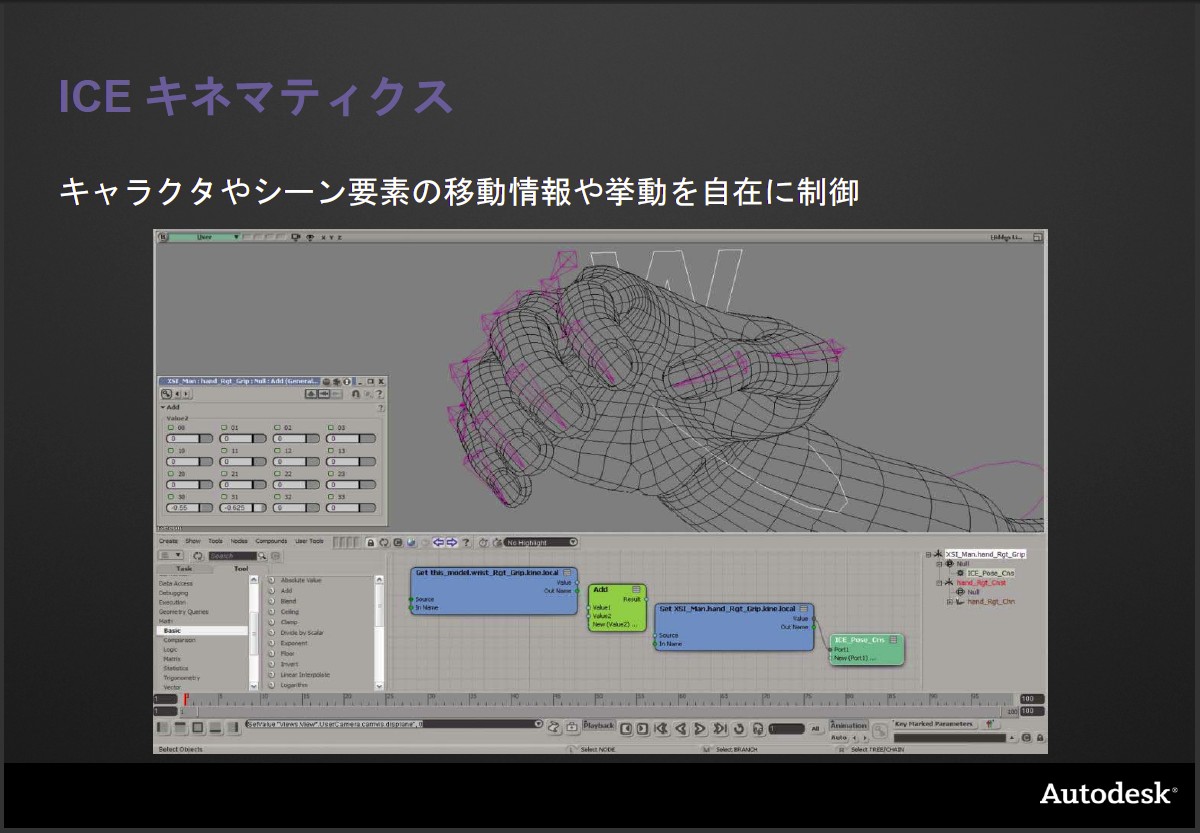The height and width of the screenshot is (833, 1200).
Task: Switch to Task tab in preset manager
Action: pos(184,569)
